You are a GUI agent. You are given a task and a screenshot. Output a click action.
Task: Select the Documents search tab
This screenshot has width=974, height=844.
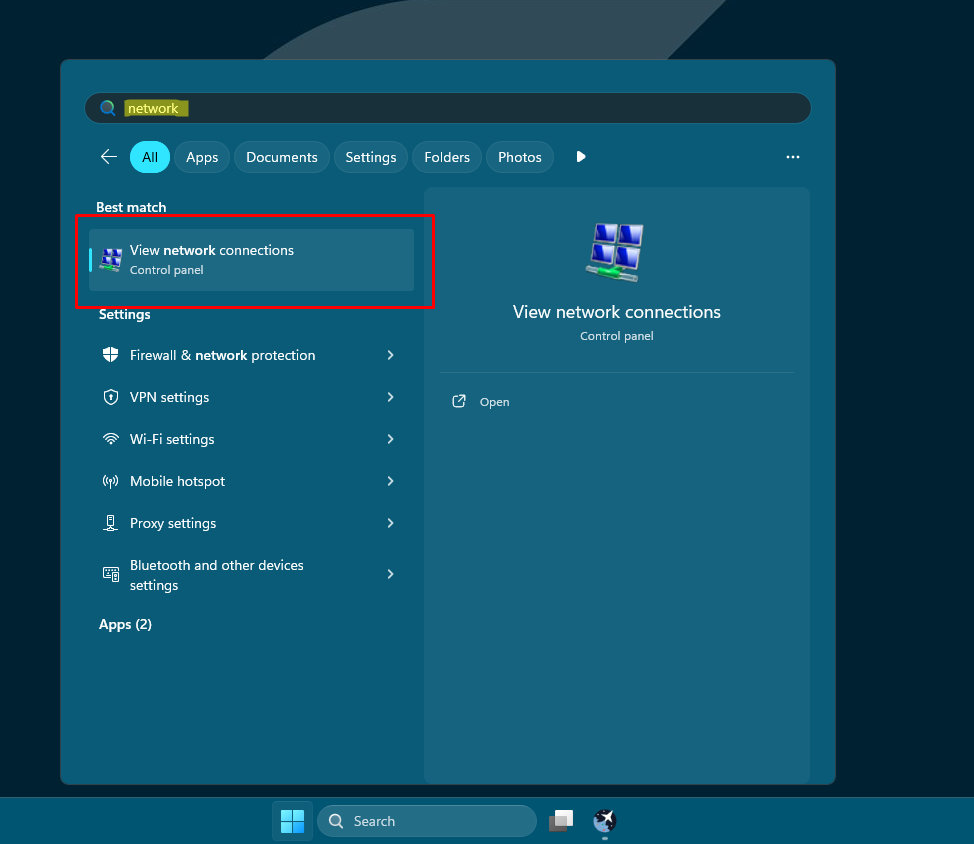pos(281,157)
